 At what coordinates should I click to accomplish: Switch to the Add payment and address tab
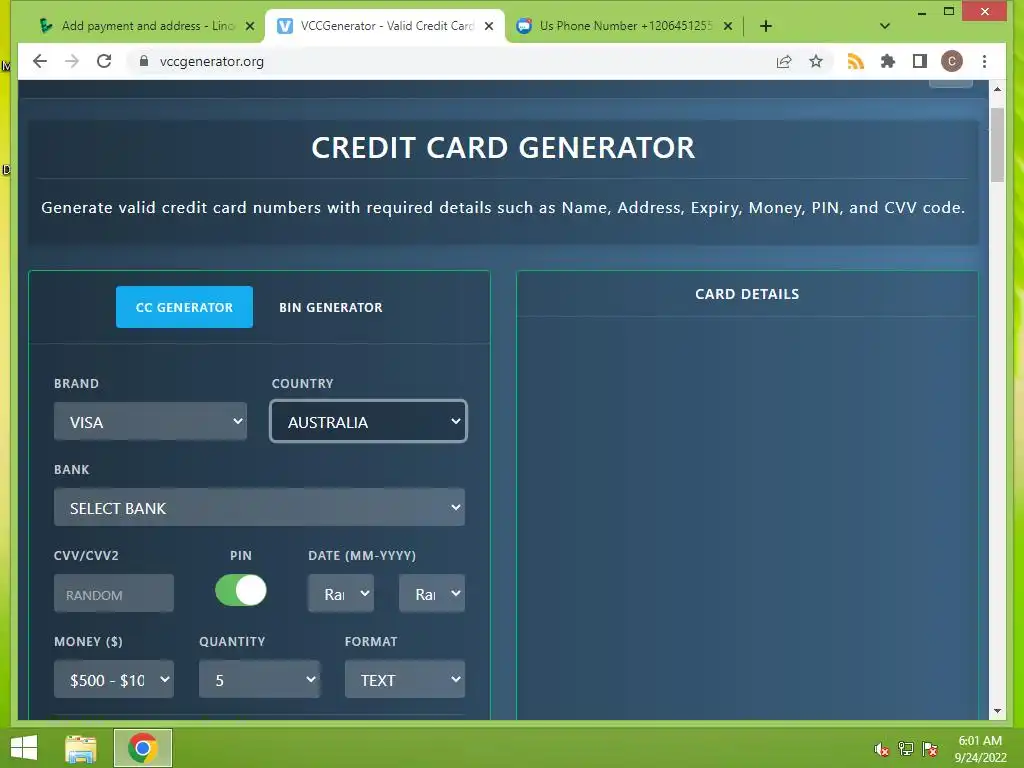click(144, 26)
